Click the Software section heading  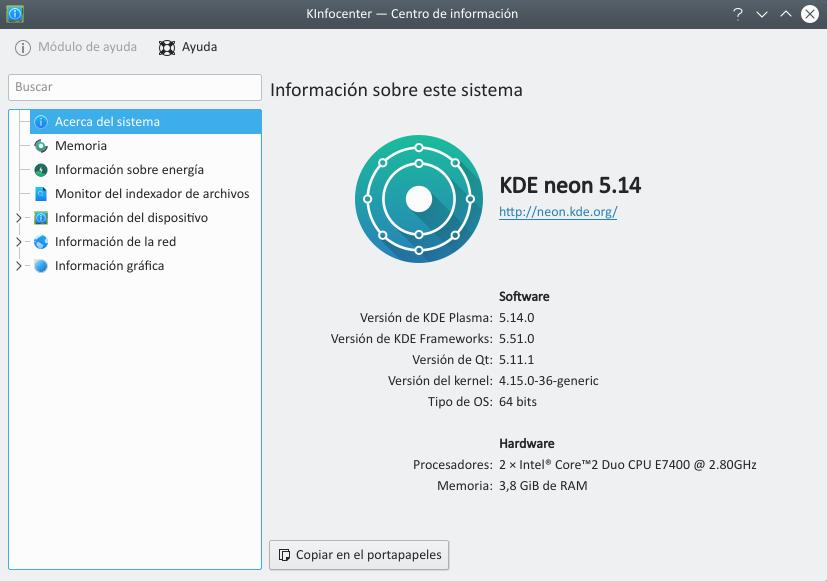[524, 296]
